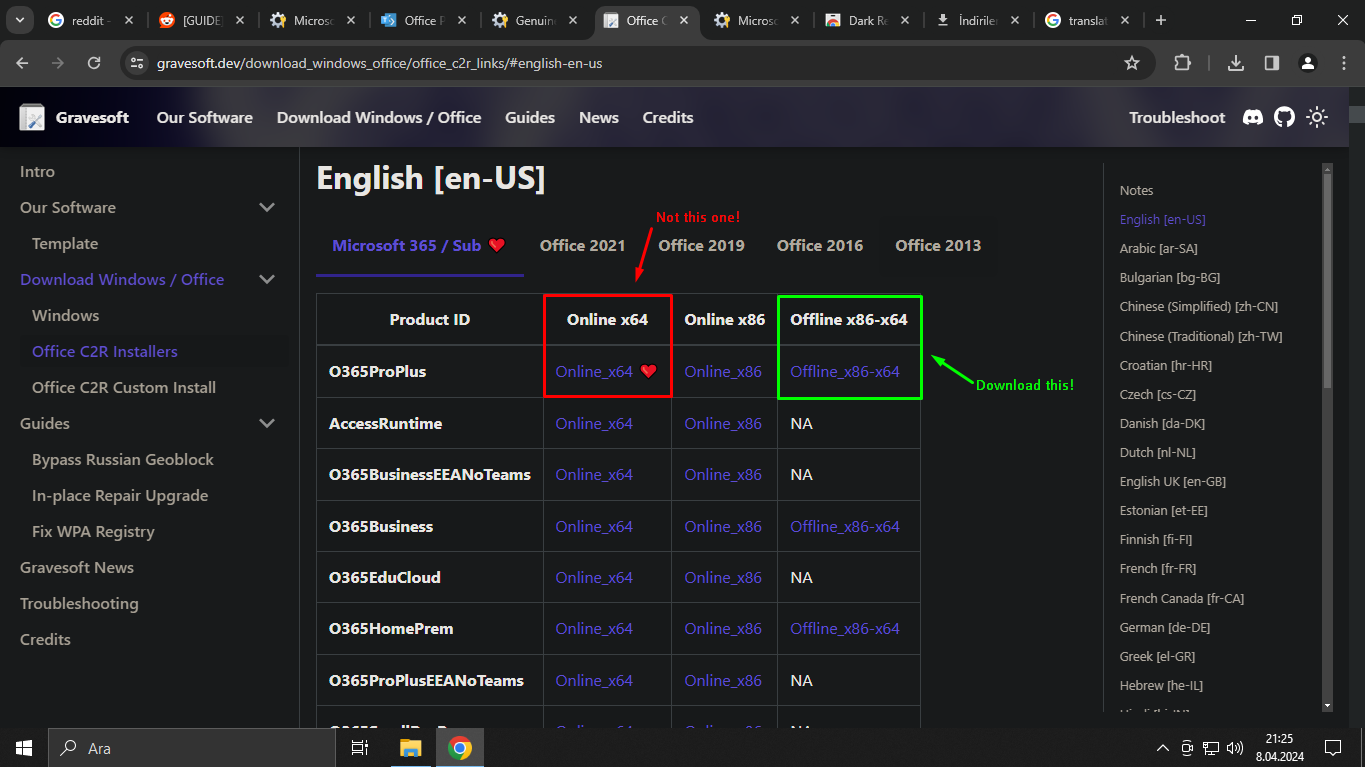Toggle Chrome side panel icon
Screen dimensions: 1365x767
[x=1272, y=63]
